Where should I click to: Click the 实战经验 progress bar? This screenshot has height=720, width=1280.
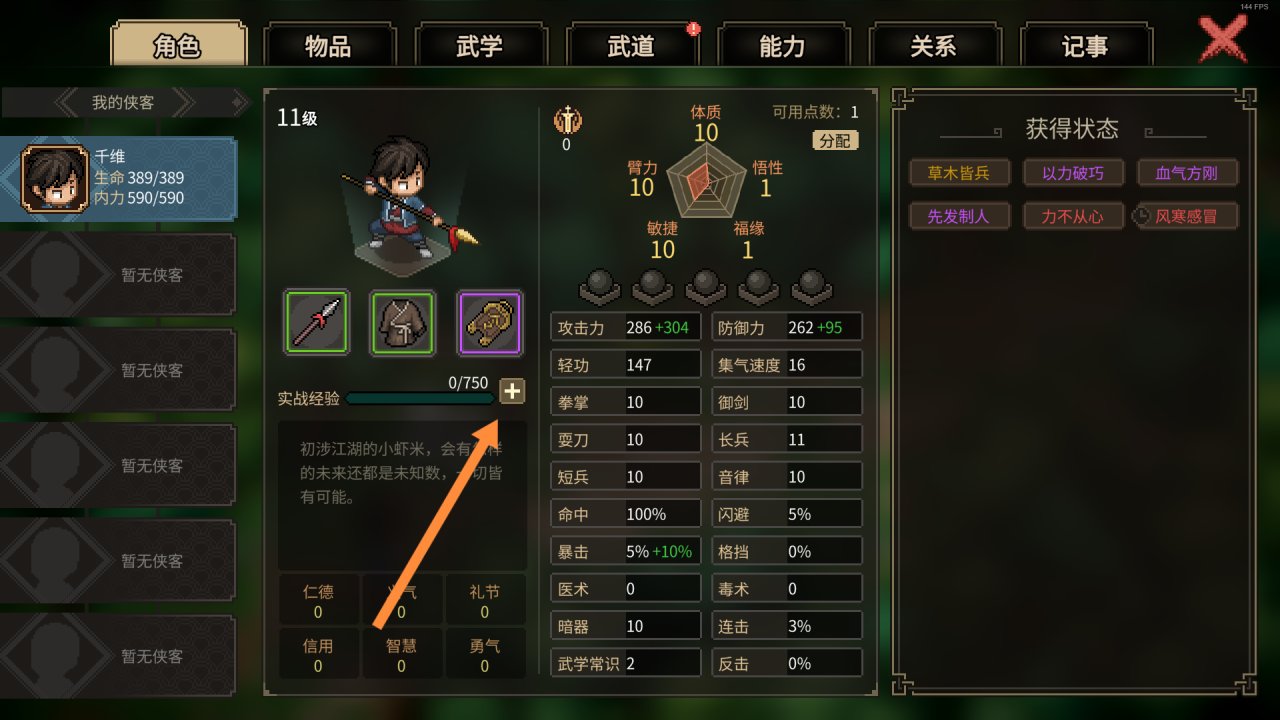(419, 398)
